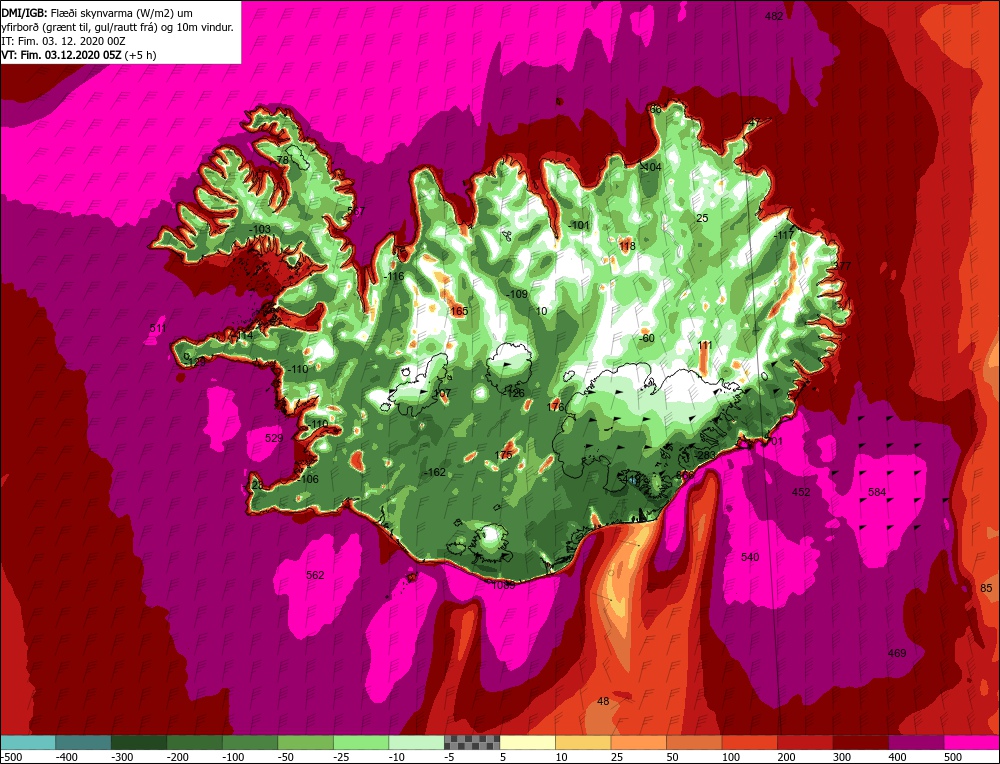Viewport: 1000px width, 764px height.
Task: Select the green legend swatch between -200 and -100
Action: pyautogui.click(x=195, y=742)
